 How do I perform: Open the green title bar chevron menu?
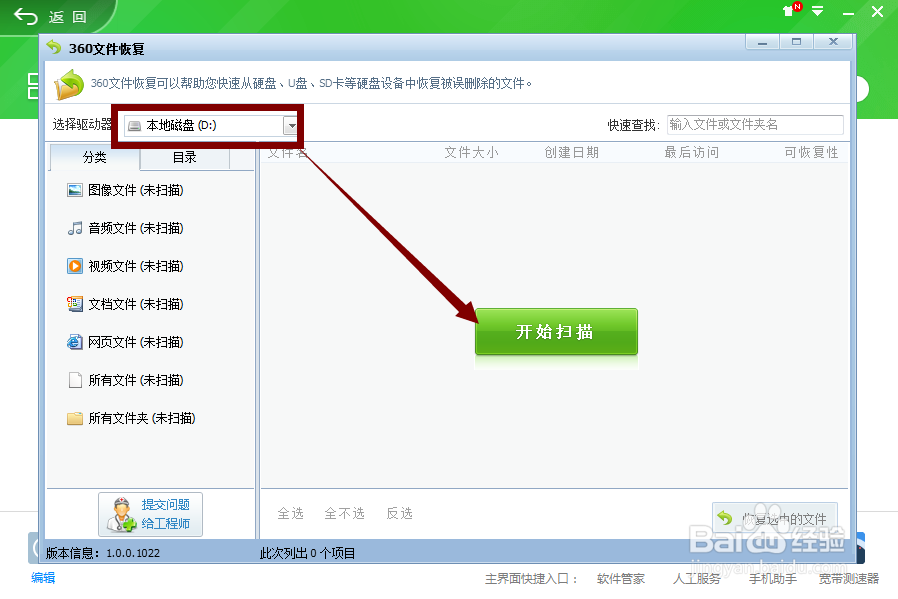(817, 12)
